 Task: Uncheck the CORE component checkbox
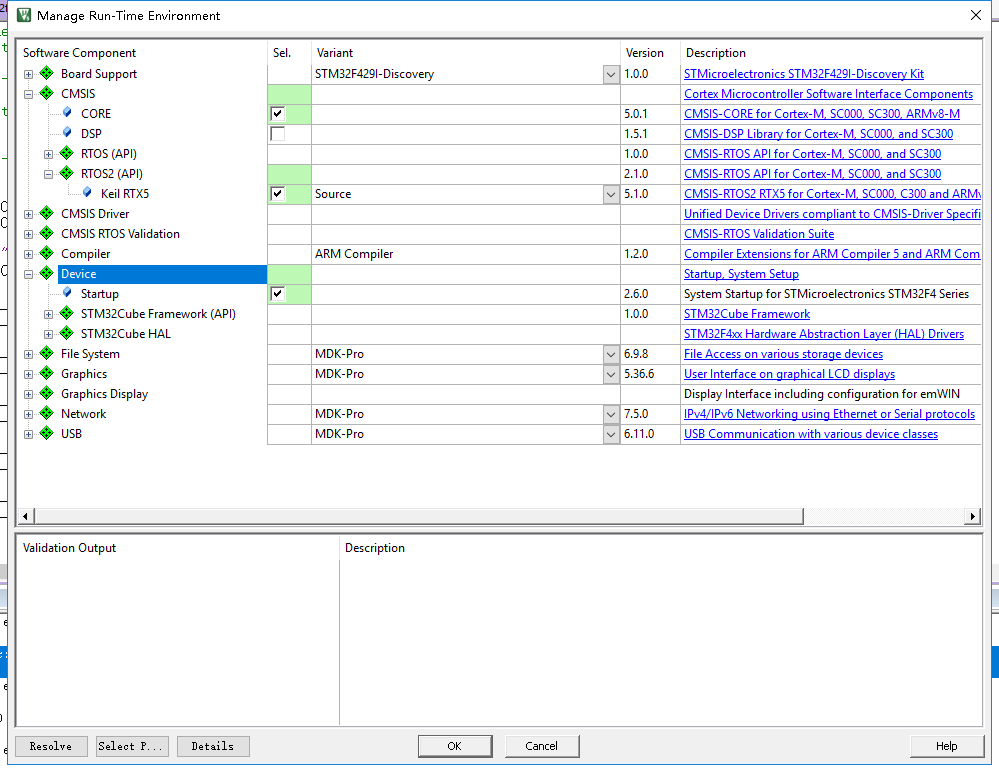click(x=278, y=113)
